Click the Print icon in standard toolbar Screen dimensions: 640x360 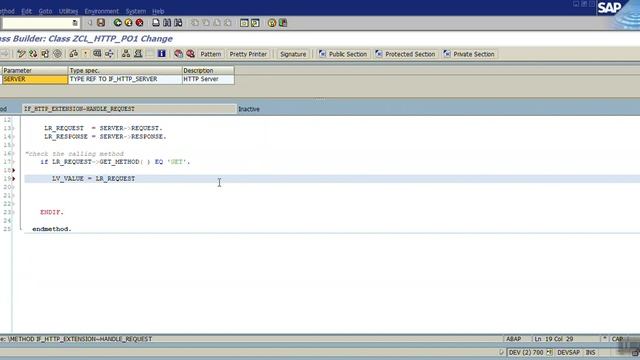(x=156, y=23)
